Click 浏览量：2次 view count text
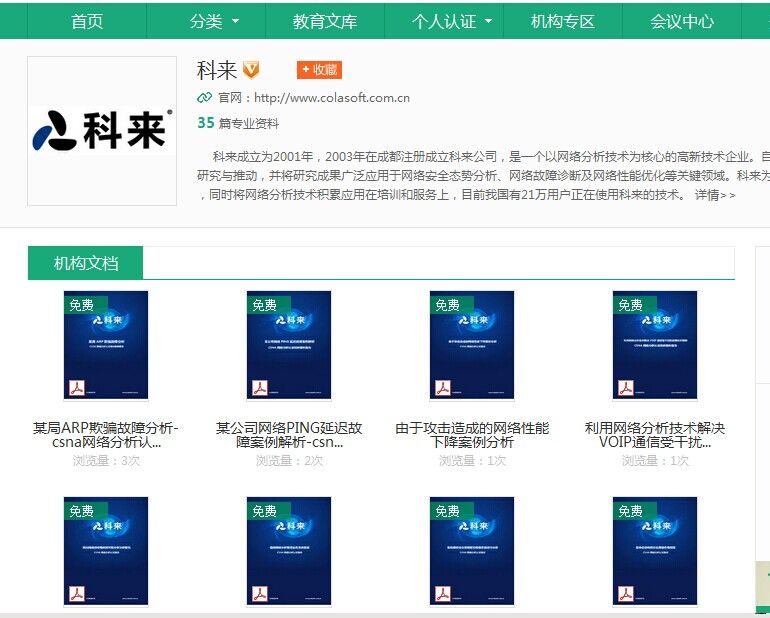Screen dimensions: 770x618 [289, 461]
